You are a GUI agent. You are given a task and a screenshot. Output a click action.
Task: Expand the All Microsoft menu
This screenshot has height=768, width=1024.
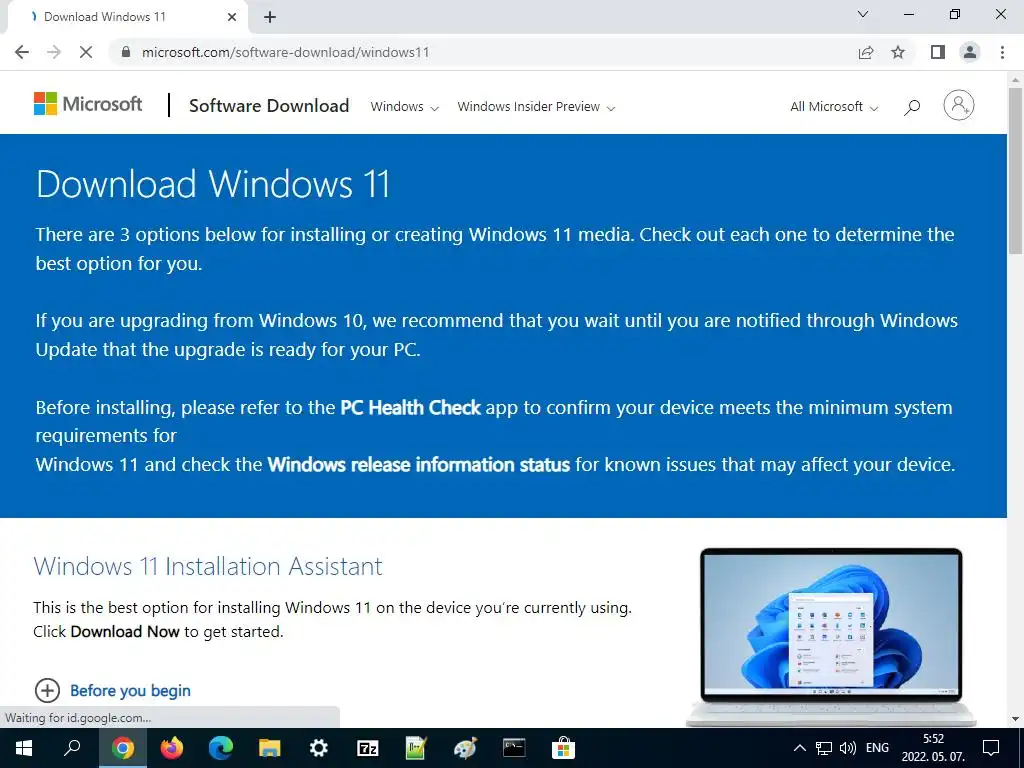click(x=834, y=106)
